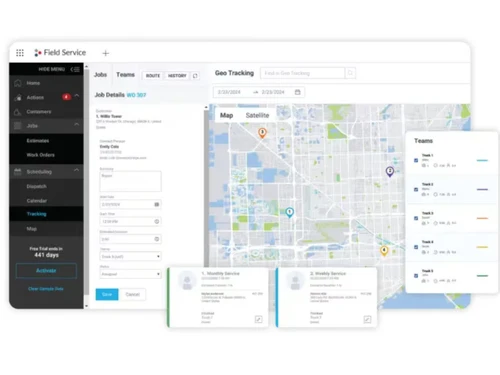
Task: Select the Satellite view tab
Action: tap(257, 115)
